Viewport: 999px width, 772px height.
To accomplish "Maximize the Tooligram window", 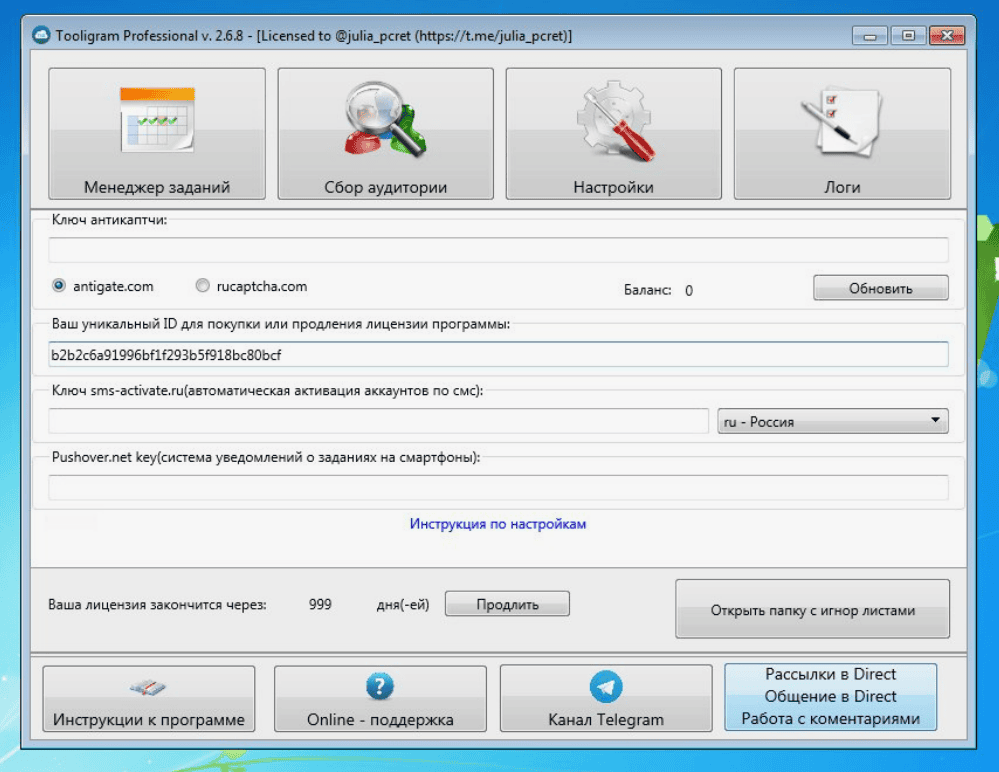I will pyautogui.click(x=908, y=36).
